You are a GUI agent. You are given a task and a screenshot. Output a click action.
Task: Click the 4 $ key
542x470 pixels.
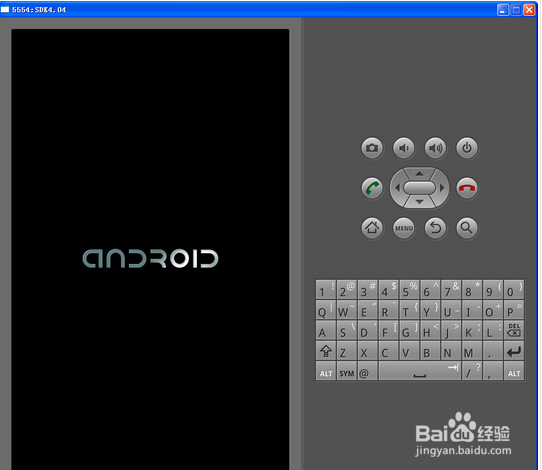click(x=389, y=289)
